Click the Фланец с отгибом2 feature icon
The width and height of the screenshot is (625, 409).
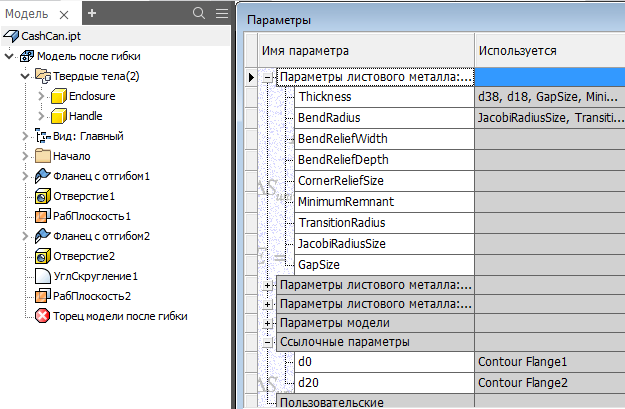43,236
